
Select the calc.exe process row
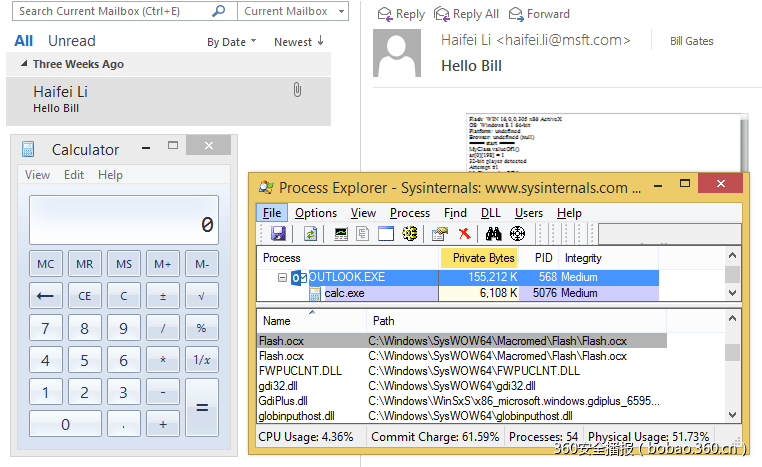[344, 293]
